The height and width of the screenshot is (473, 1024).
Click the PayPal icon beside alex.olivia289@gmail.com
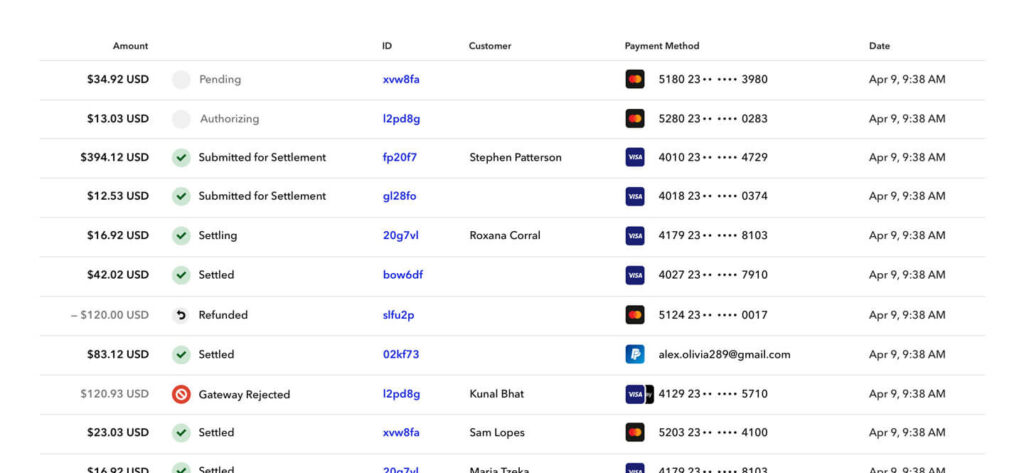click(x=635, y=355)
